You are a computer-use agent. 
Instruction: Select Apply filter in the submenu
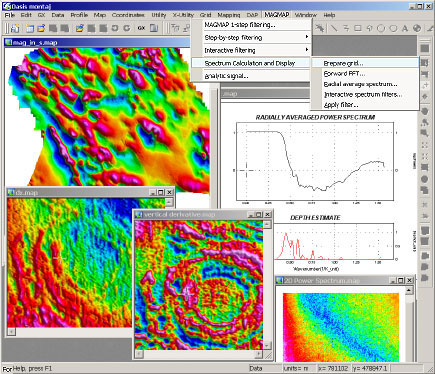click(365, 105)
